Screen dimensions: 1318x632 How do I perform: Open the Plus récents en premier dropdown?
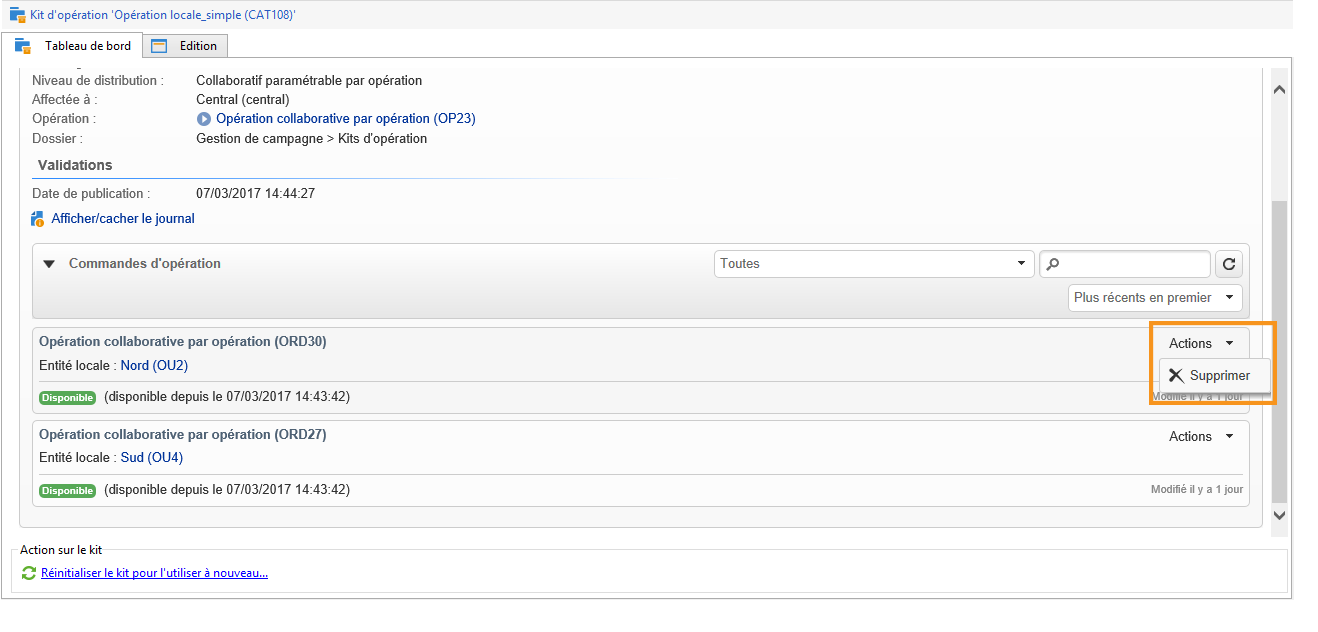click(x=1155, y=298)
